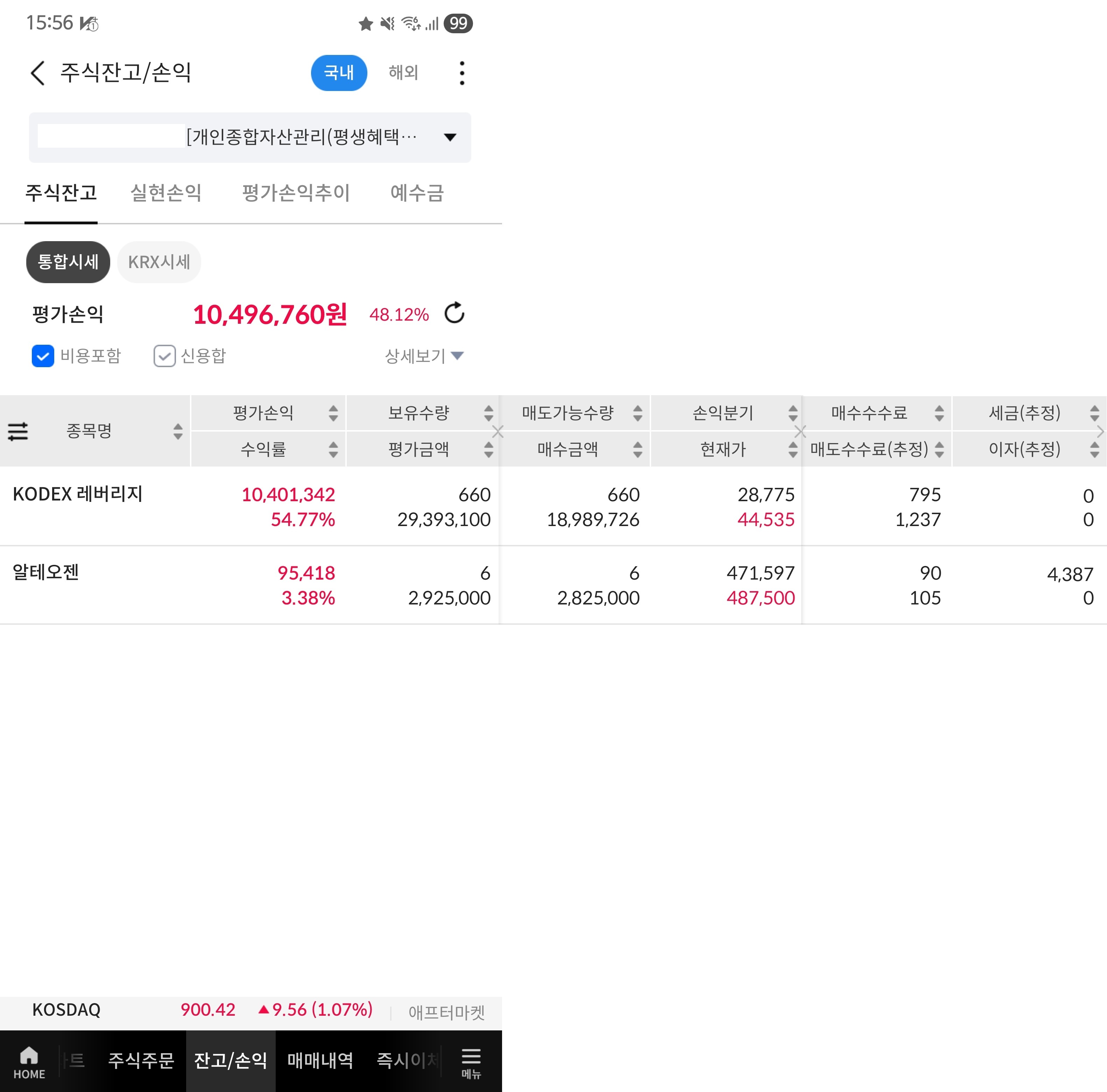Open the KODEX 레버리지 holding row
This screenshot has height=1092, width=1107.
click(x=78, y=494)
